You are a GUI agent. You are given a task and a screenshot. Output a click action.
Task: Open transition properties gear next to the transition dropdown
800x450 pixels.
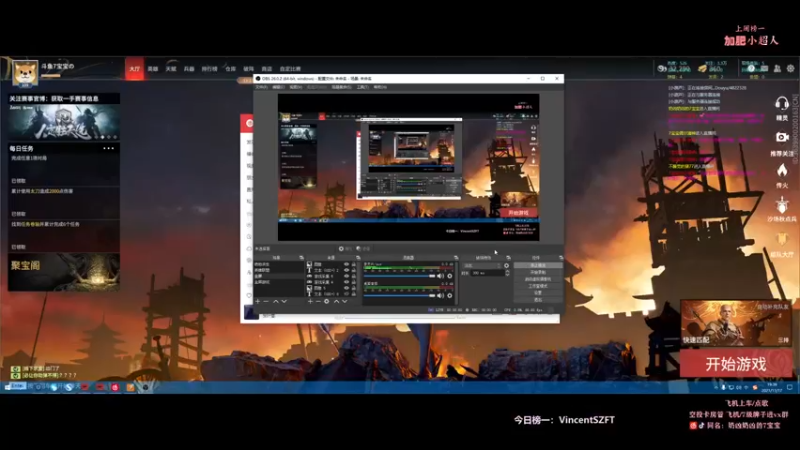(x=507, y=265)
